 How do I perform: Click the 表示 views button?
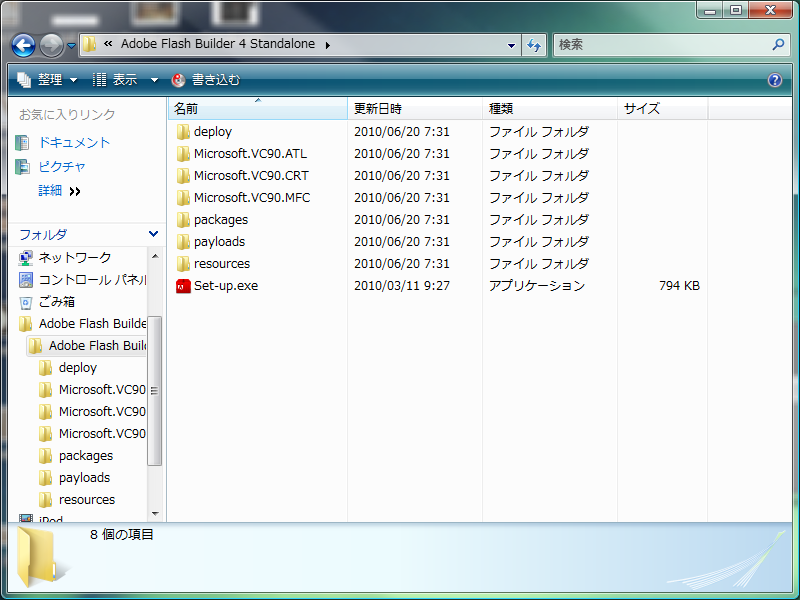pyautogui.click(x=115, y=80)
